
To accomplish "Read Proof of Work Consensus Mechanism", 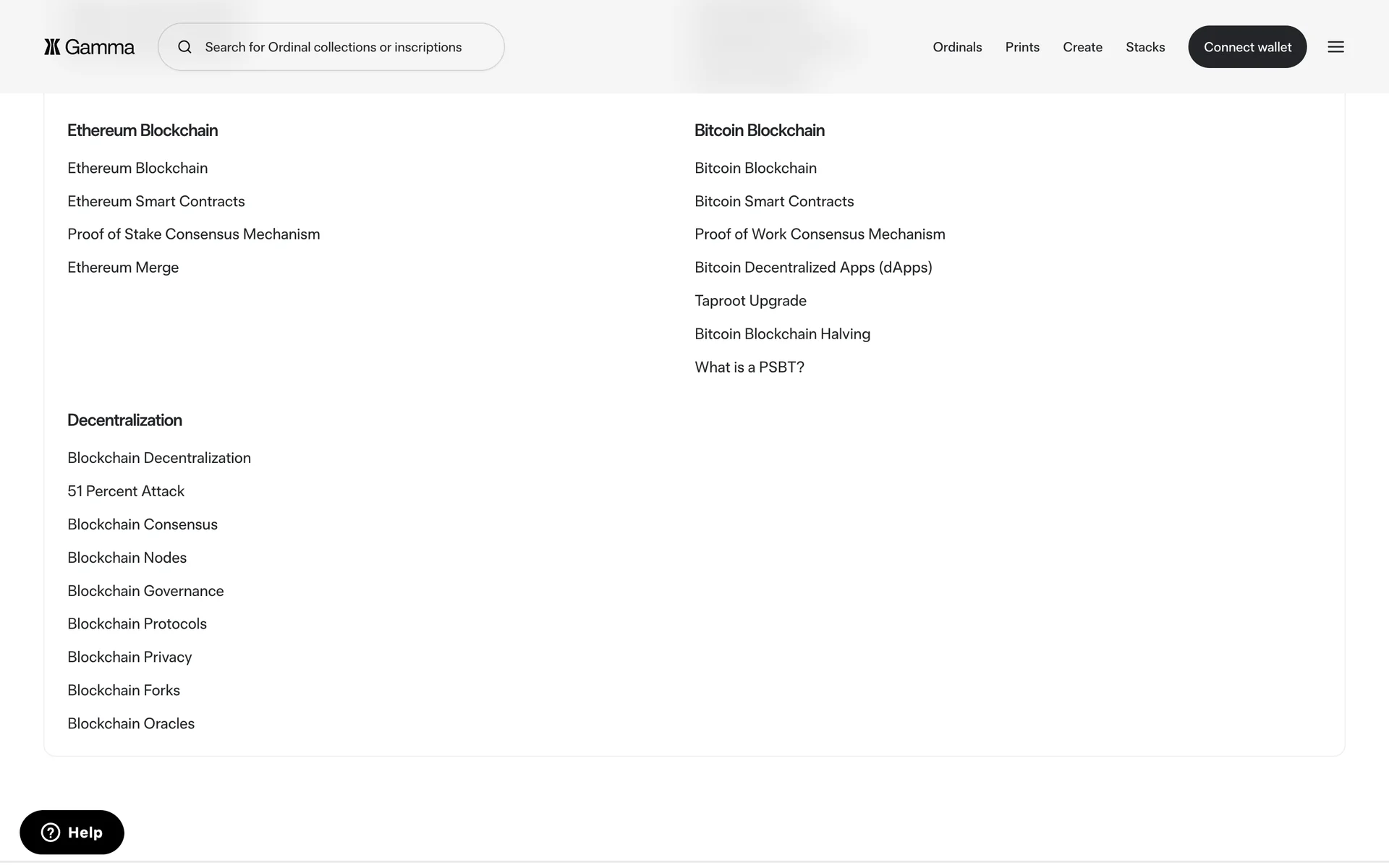I will pos(819,234).
